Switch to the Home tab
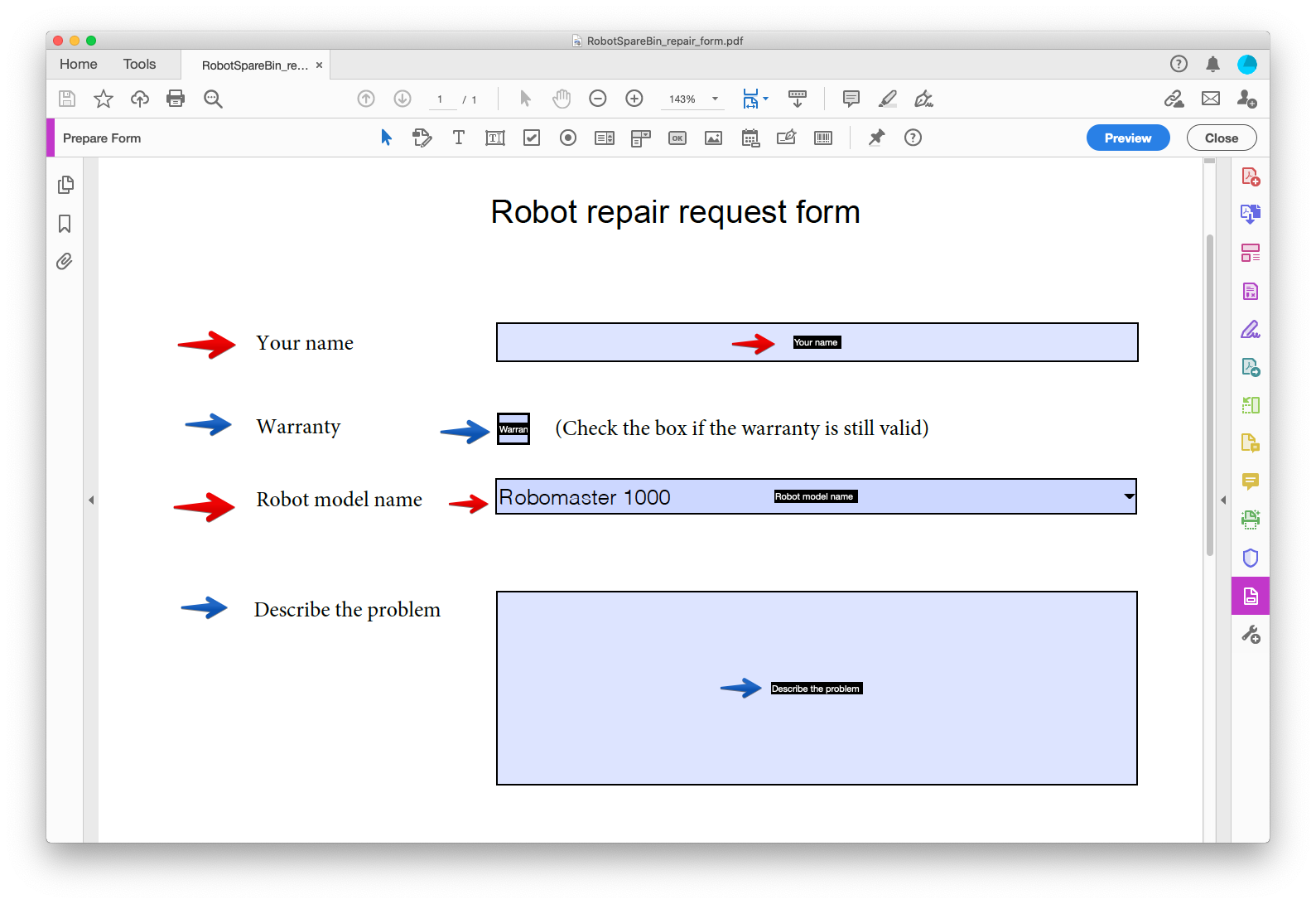Image resolution: width=1316 pixels, height=904 pixels. click(79, 65)
